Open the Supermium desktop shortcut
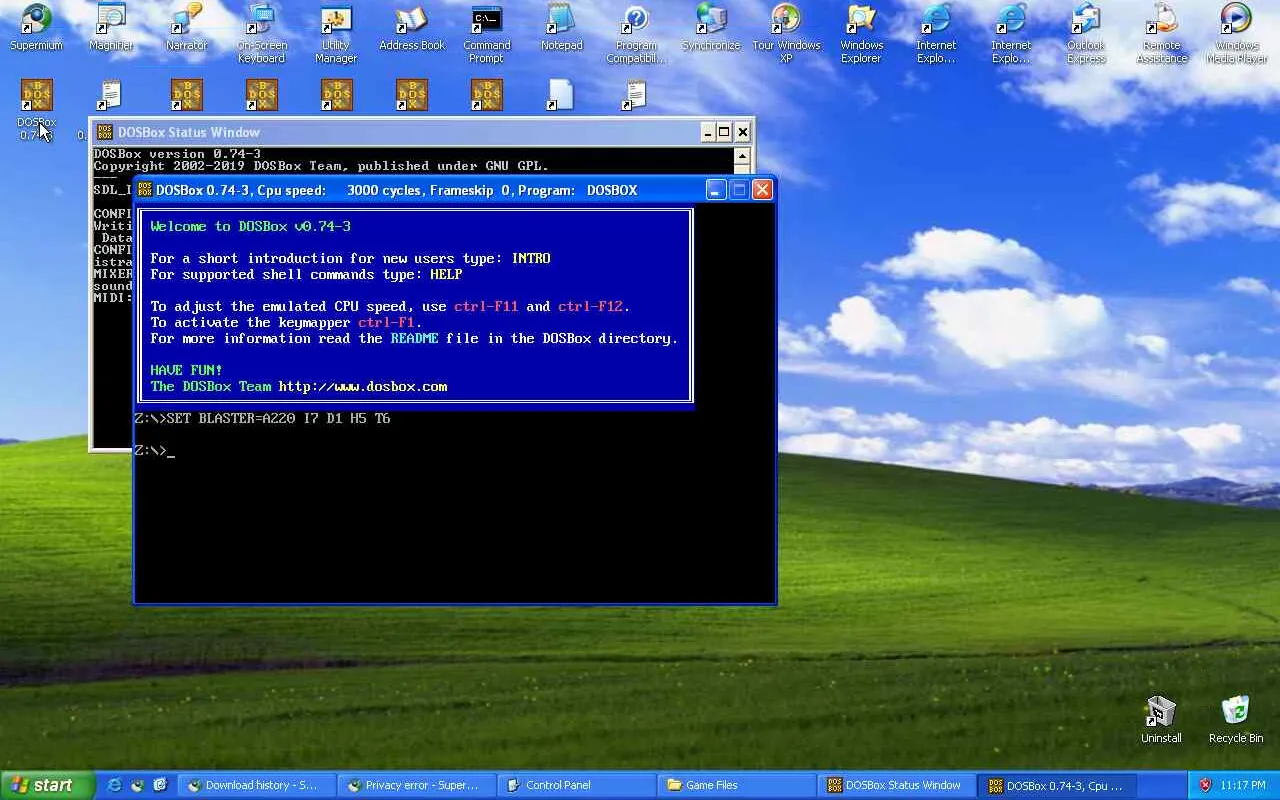The height and width of the screenshot is (800, 1280). pyautogui.click(x=36, y=28)
